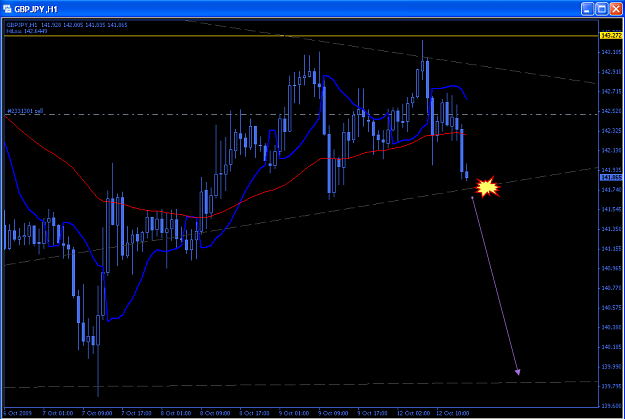Click the 140.965 price scale label

[611, 268]
